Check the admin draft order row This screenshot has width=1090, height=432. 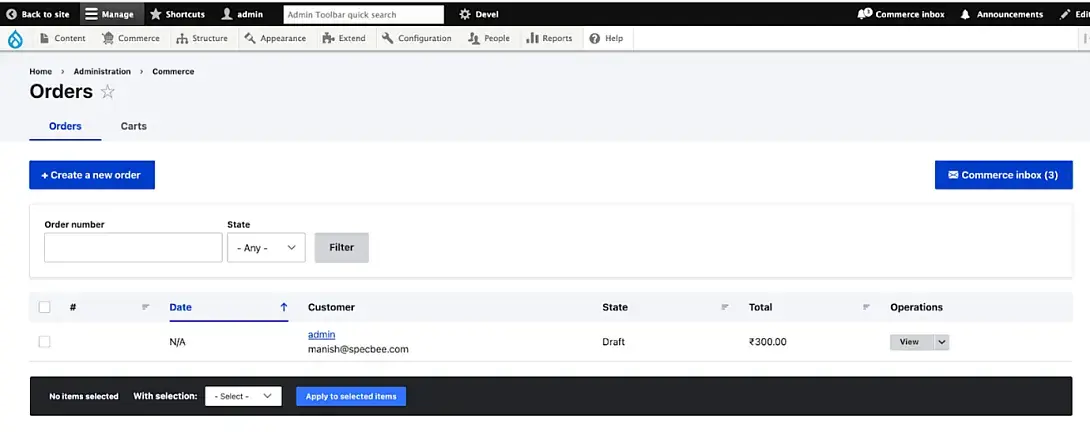(x=44, y=342)
